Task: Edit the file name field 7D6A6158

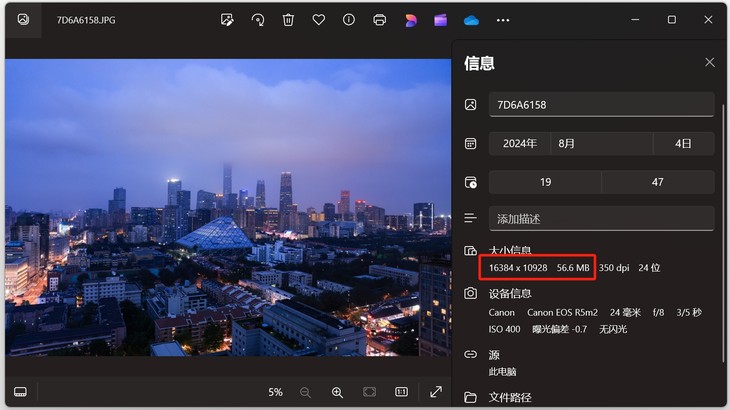Action: coord(602,105)
